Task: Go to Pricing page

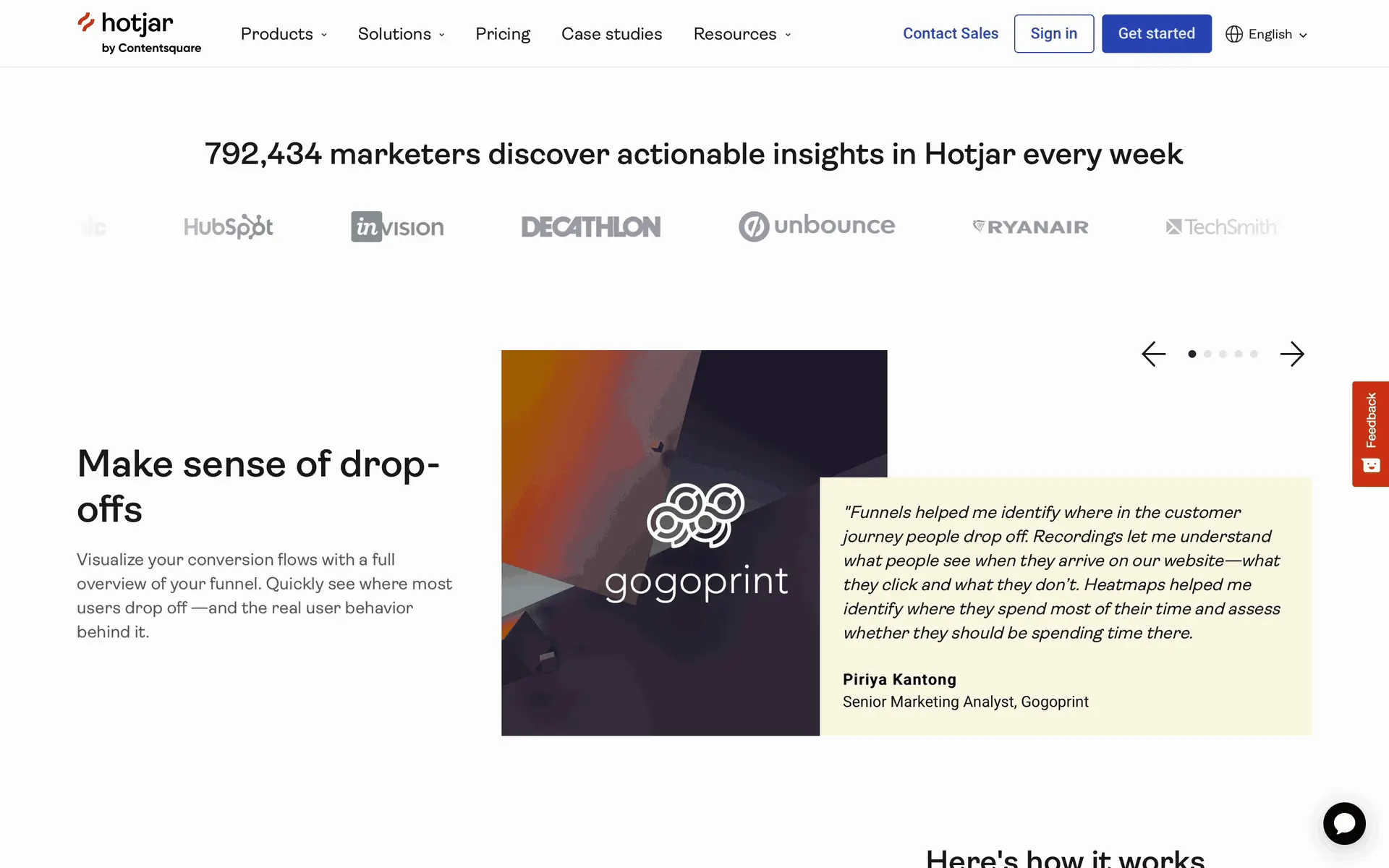Action: (503, 34)
